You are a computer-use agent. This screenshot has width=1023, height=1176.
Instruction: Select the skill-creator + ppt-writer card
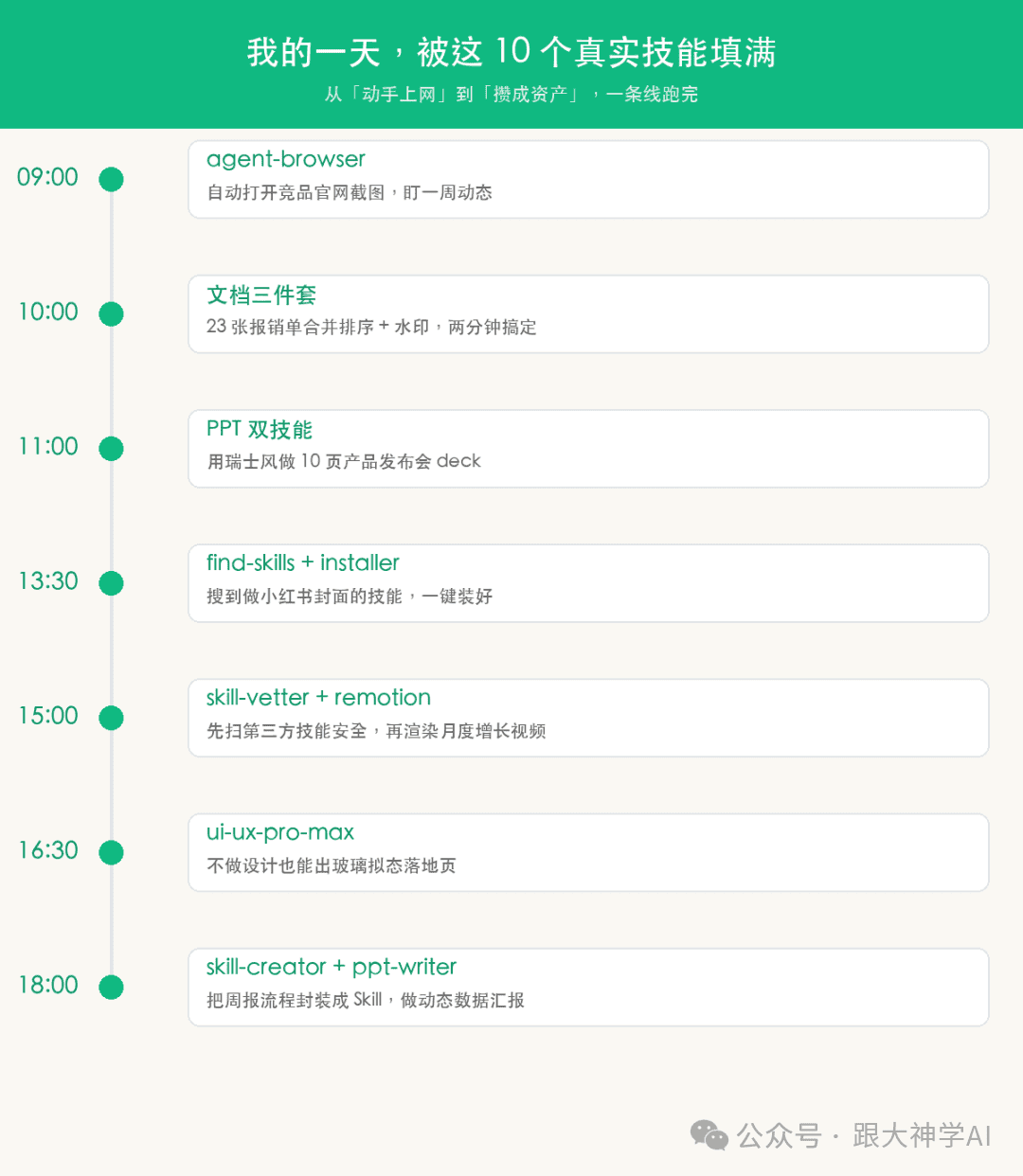(588, 987)
